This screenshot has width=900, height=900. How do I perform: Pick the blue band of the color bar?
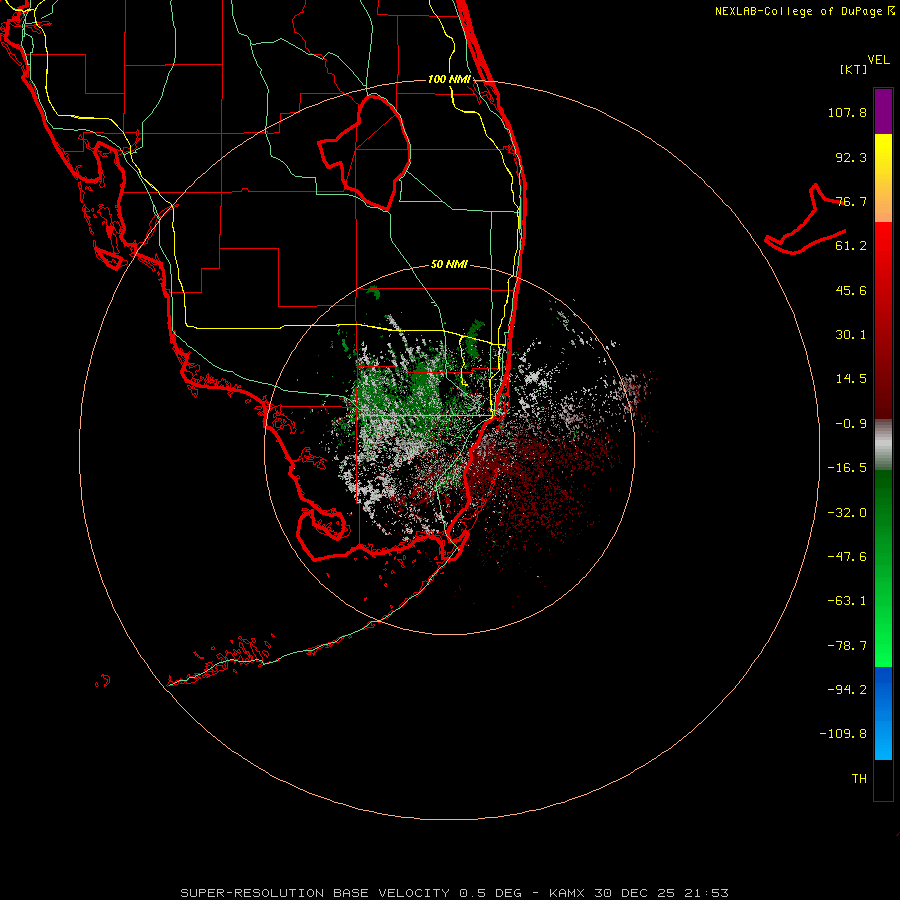[883, 713]
